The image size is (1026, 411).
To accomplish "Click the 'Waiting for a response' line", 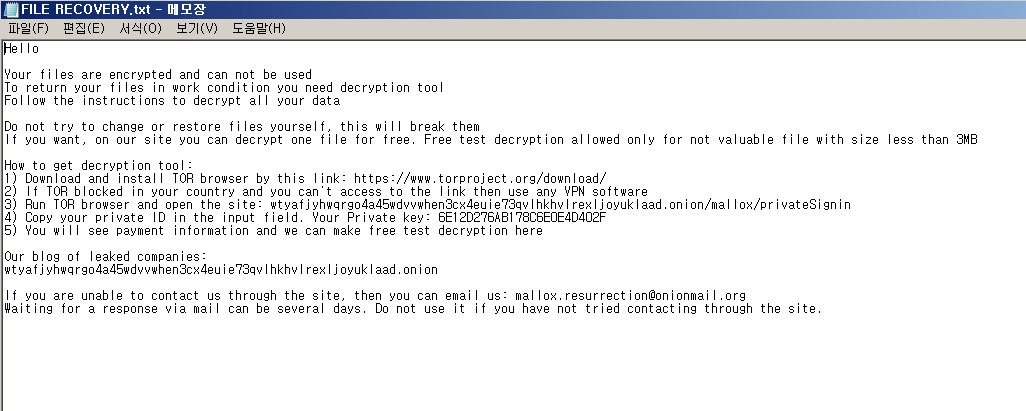I will click(413, 309).
